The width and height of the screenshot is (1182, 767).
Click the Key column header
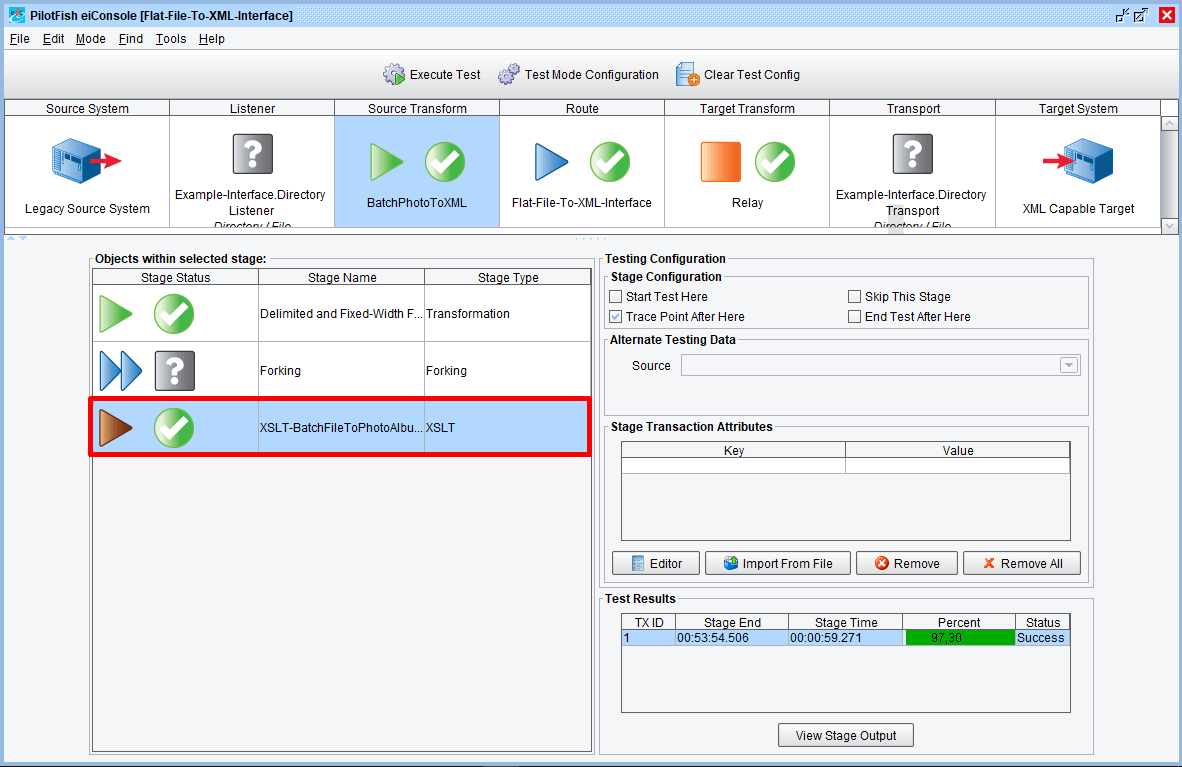[733, 450]
